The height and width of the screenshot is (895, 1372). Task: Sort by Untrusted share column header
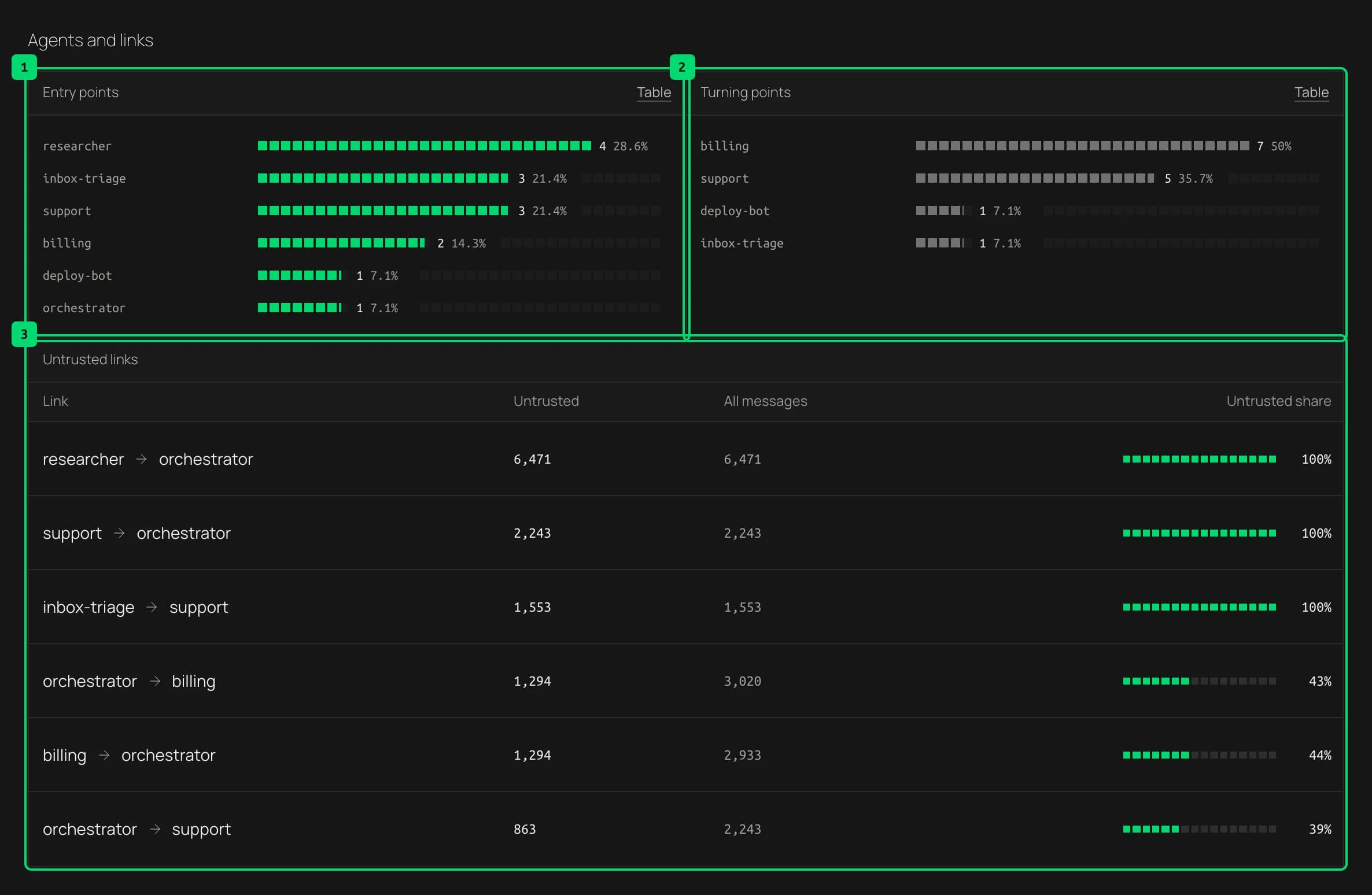1278,401
